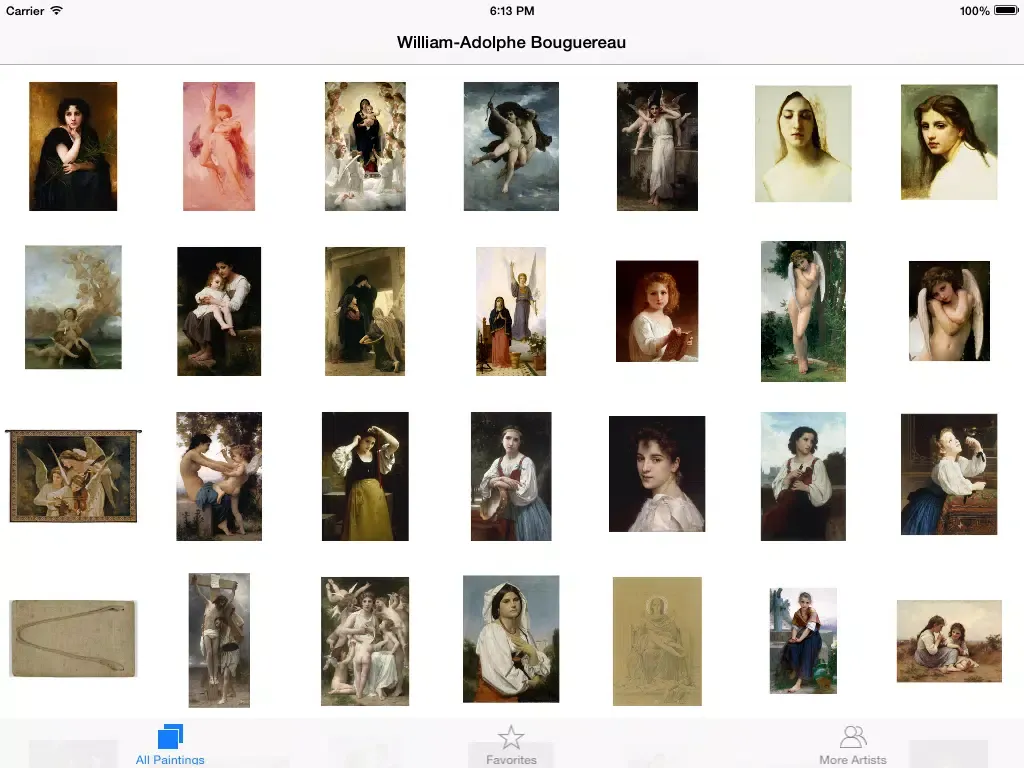Open standing winged cupid in forest painting
Viewport: 1024px width, 768px height.
803,311
